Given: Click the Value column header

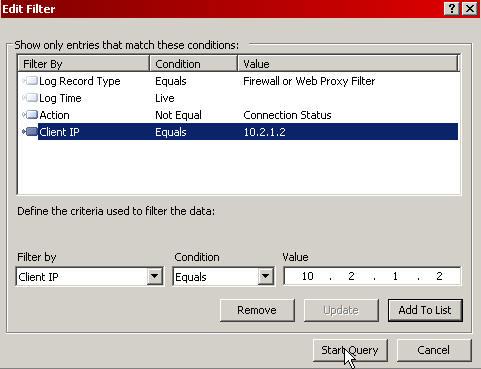Looking at the screenshot, I should pos(348,63).
